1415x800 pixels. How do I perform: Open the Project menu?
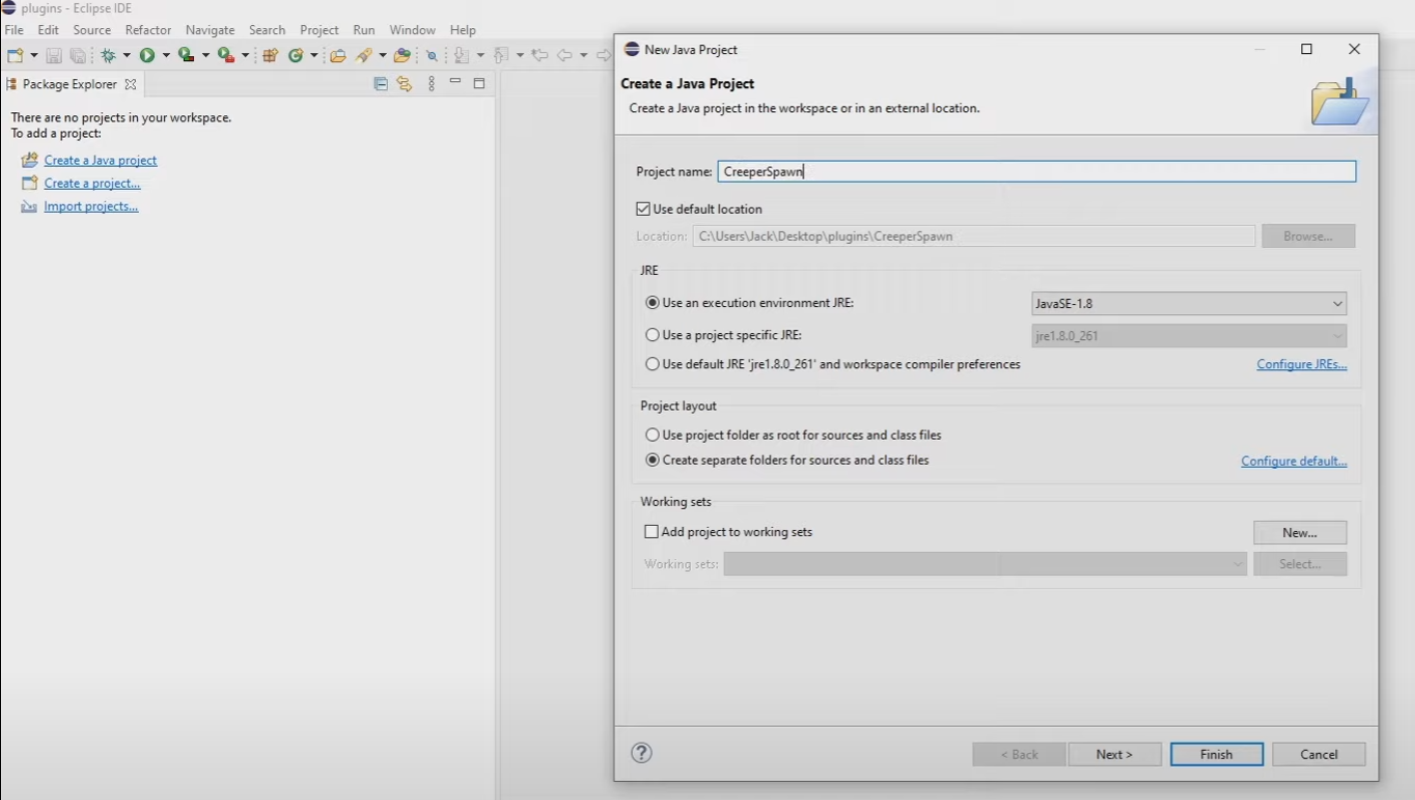pos(319,30)
